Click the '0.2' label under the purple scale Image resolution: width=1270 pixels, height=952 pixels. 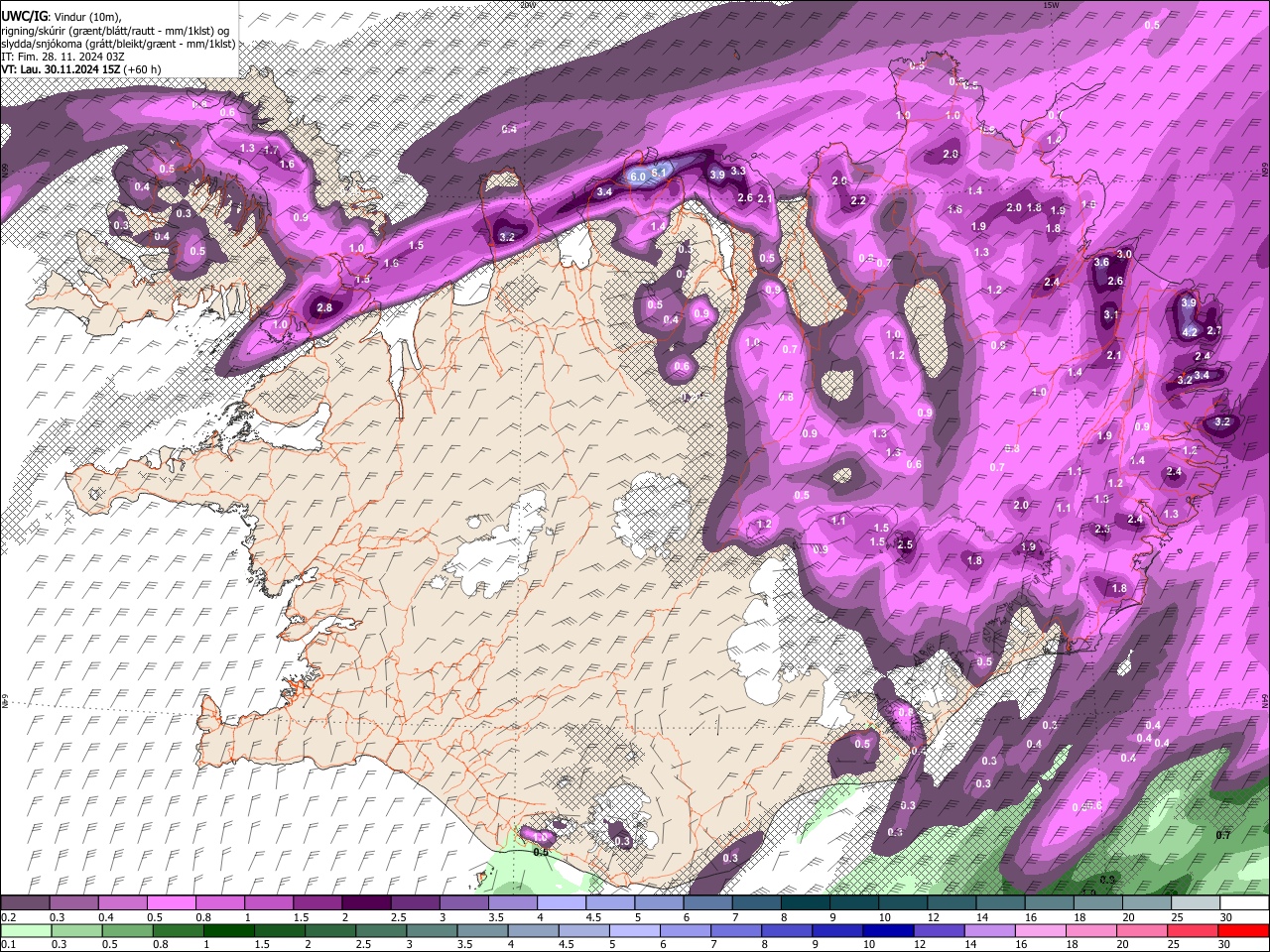[x=8, y=917]
